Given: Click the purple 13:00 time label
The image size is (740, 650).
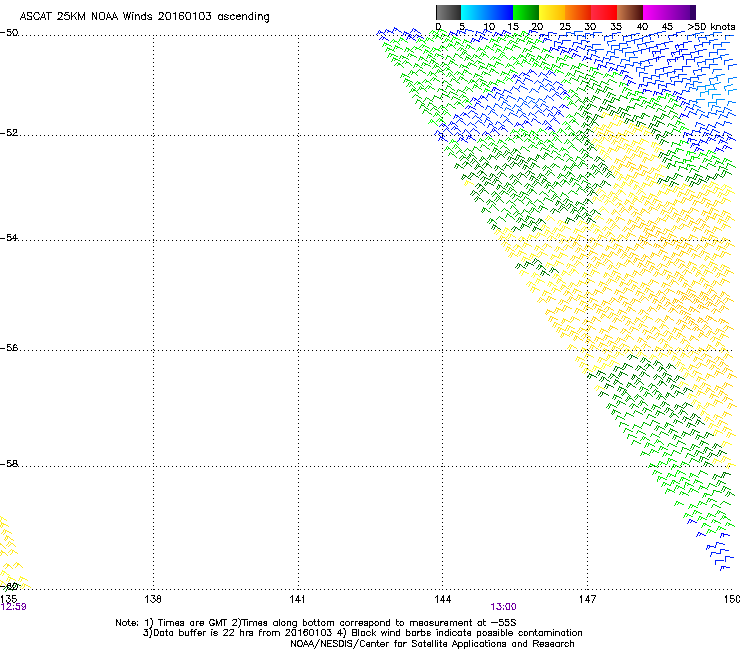Looking at the screenshot, I should [x=503, y=607].
